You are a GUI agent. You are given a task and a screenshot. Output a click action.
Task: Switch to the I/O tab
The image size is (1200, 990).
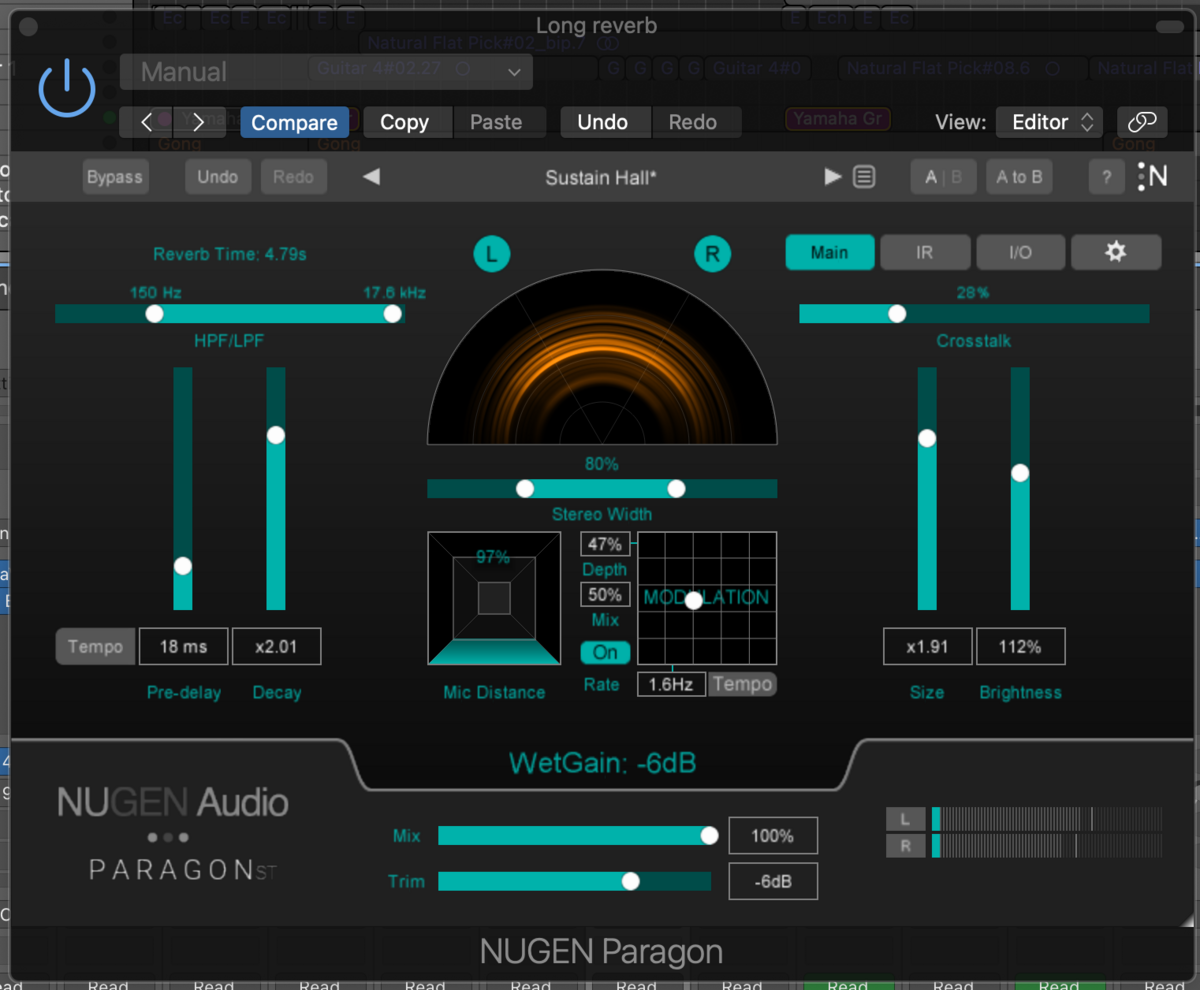point(1019,253)
